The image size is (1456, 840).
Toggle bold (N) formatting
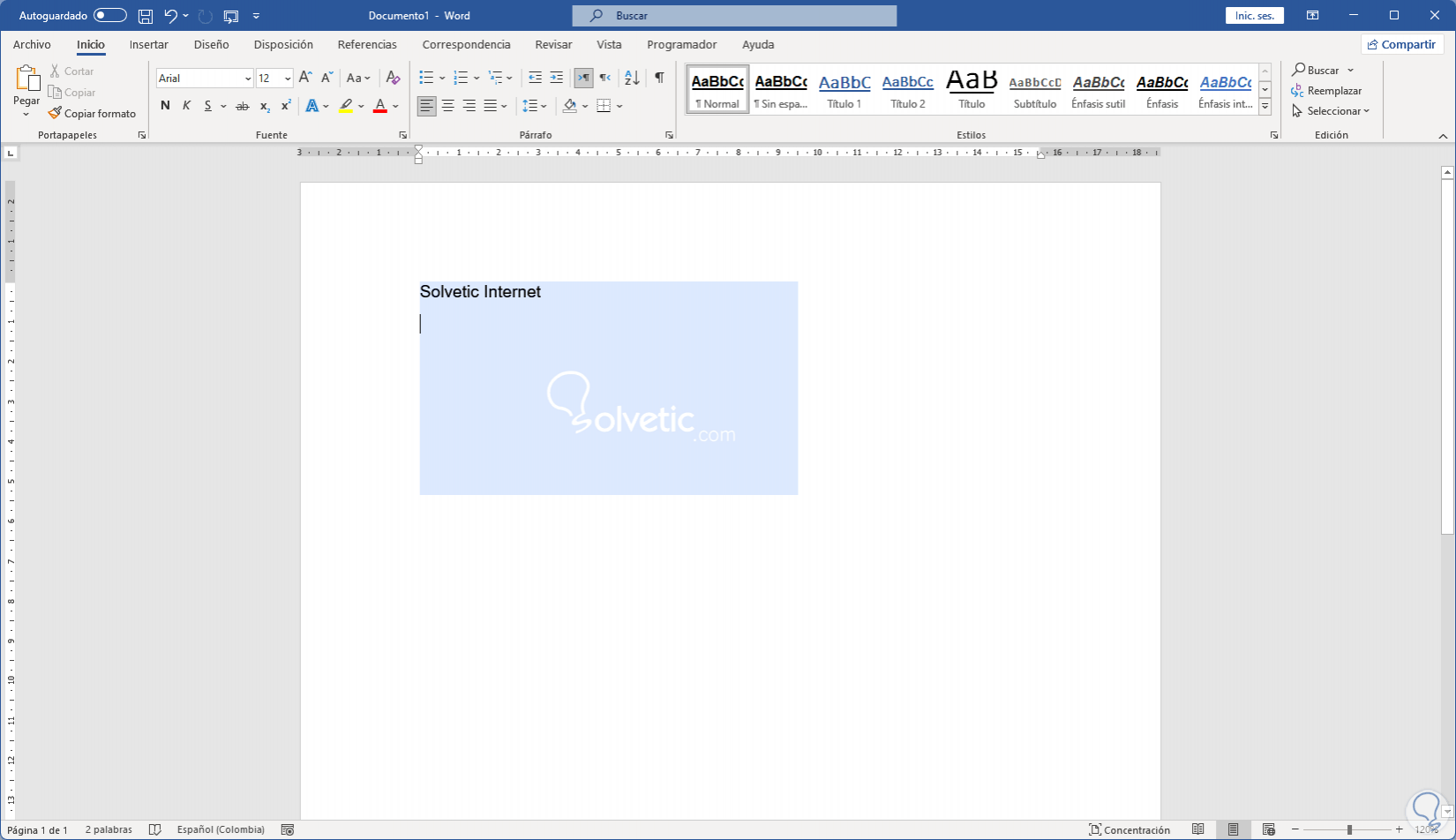pos(165,106)
